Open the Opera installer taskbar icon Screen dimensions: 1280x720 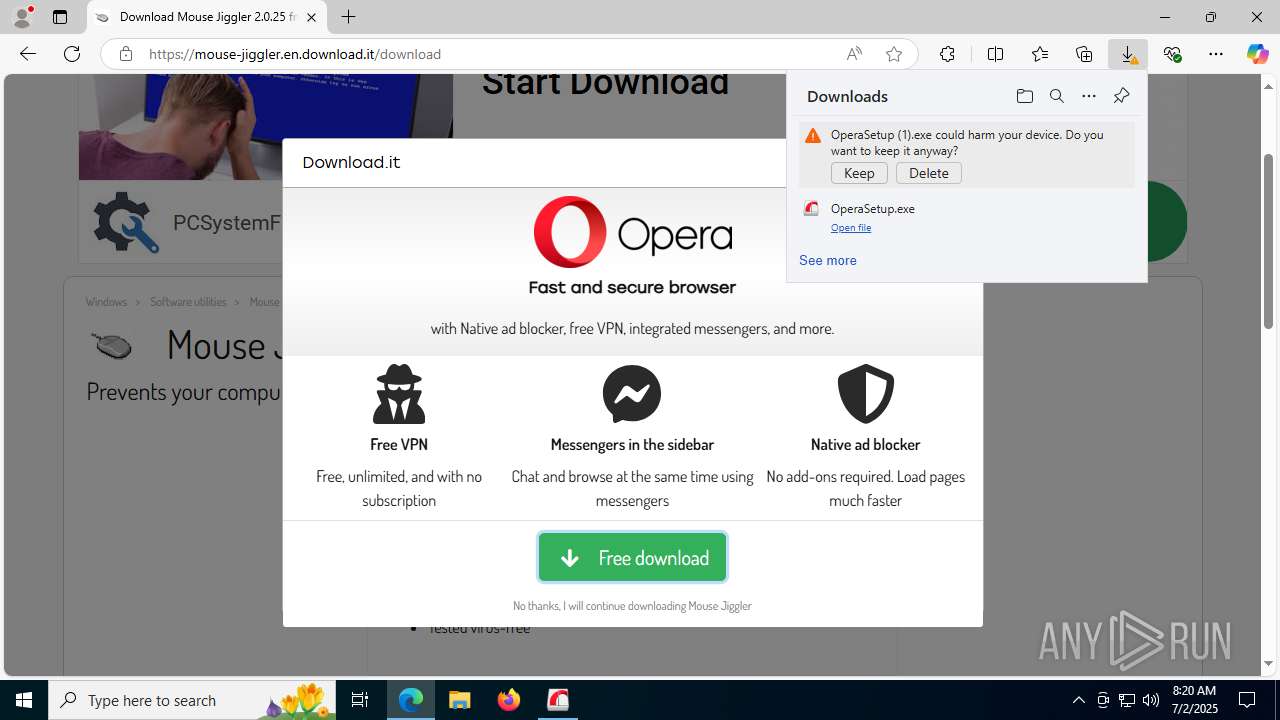(557, 700)
